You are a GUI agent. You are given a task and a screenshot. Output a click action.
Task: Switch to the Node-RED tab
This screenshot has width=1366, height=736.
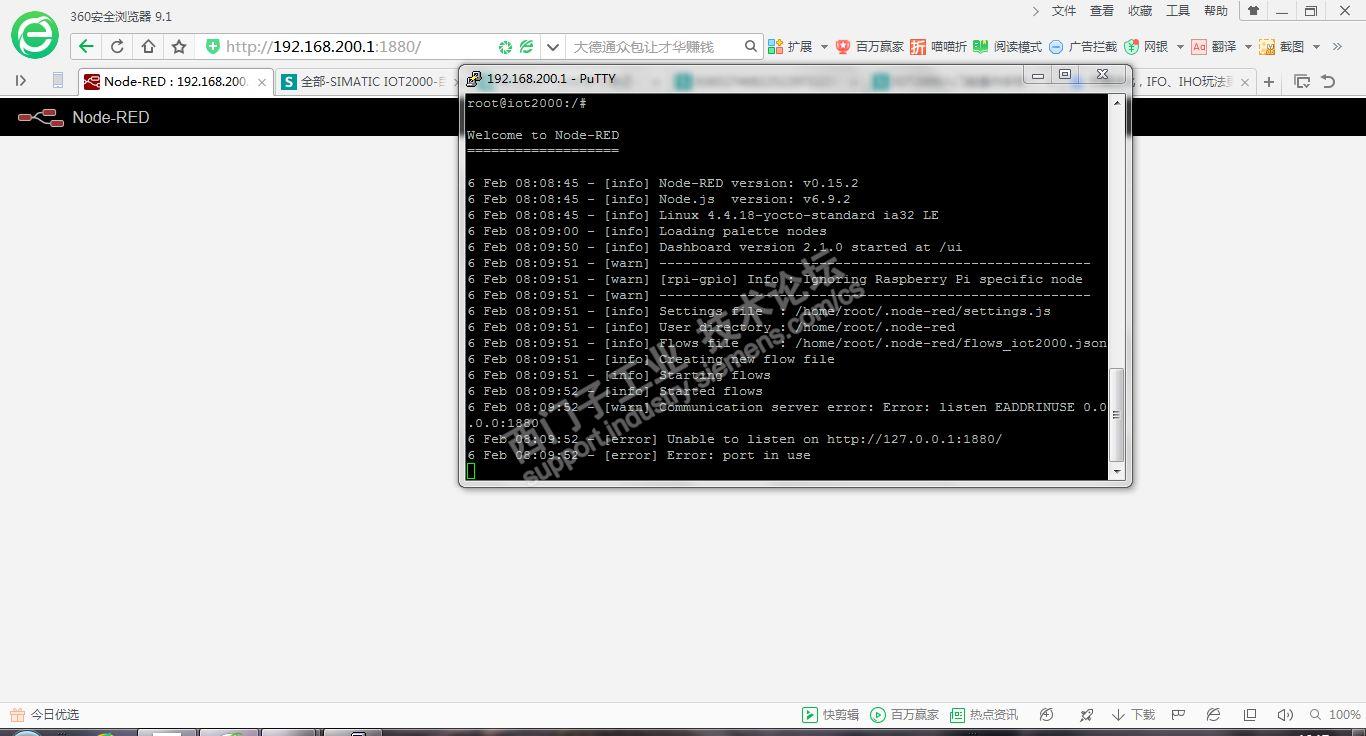click(x=175, y=82)
